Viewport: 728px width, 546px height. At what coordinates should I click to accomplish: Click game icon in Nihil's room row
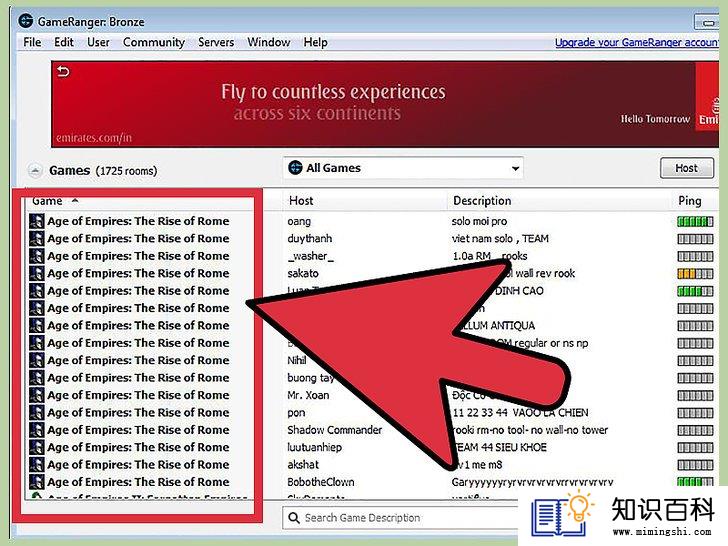click(37, 360)
